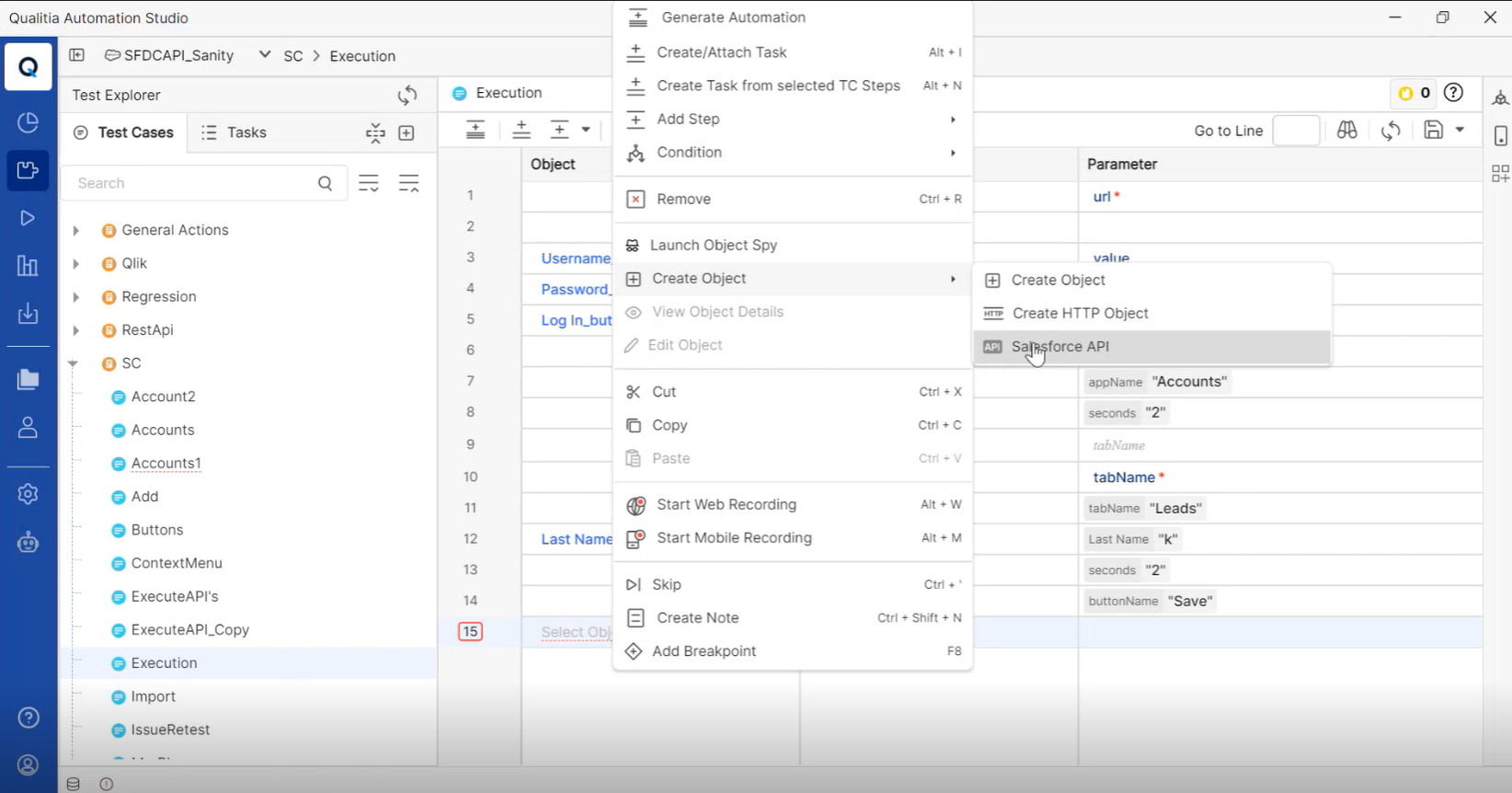Screen dimensions: 1512x793
Task: Select Salesforce API from the submenu
Action: (x=1060, y=347)
